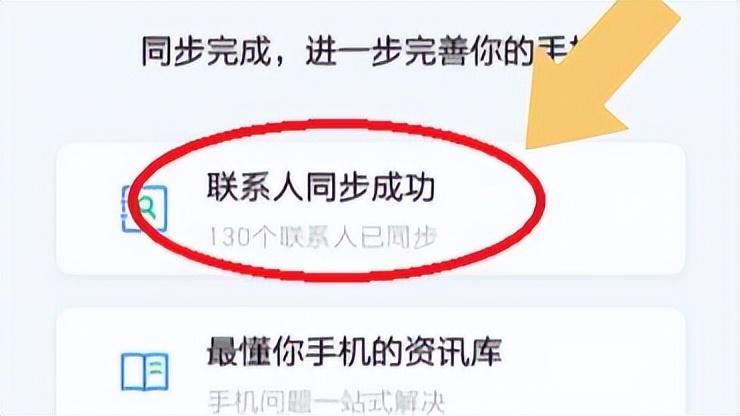The width and height of the screenshot is (740, 416).
Task: Click the green lines on book icon's right page
Action: pos(157,369)
